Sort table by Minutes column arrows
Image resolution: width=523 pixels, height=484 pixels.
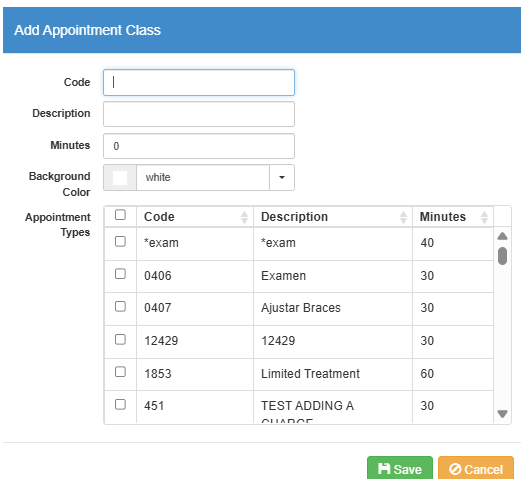click(484, 217)
